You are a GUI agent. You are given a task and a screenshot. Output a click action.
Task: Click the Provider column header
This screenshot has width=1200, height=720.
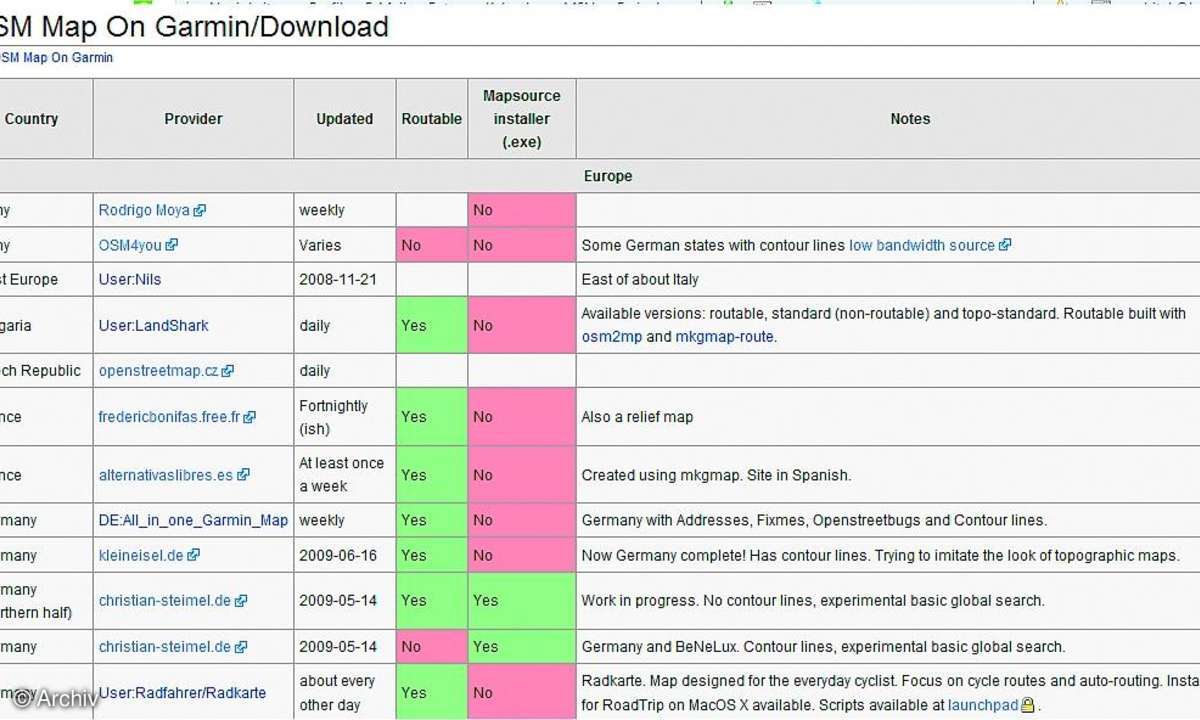pyautogui.click(x=193, y=119)
